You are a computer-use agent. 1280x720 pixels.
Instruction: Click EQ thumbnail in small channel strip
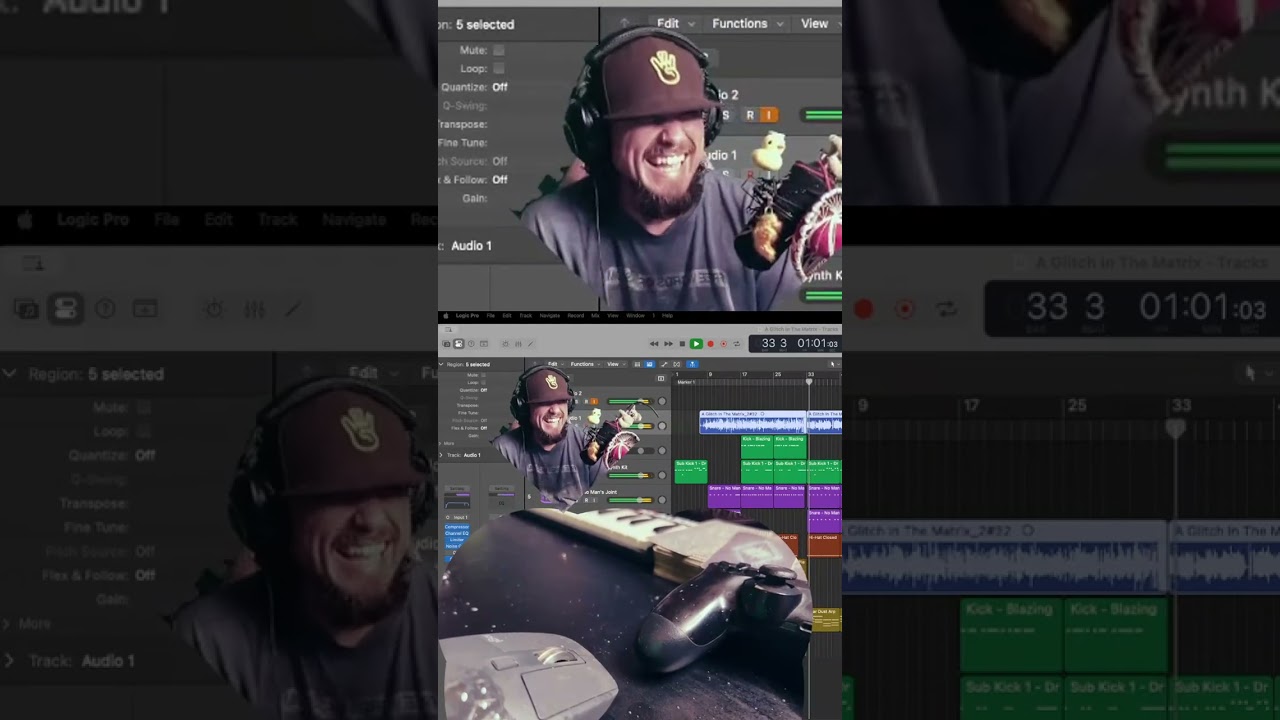point(457,505)
